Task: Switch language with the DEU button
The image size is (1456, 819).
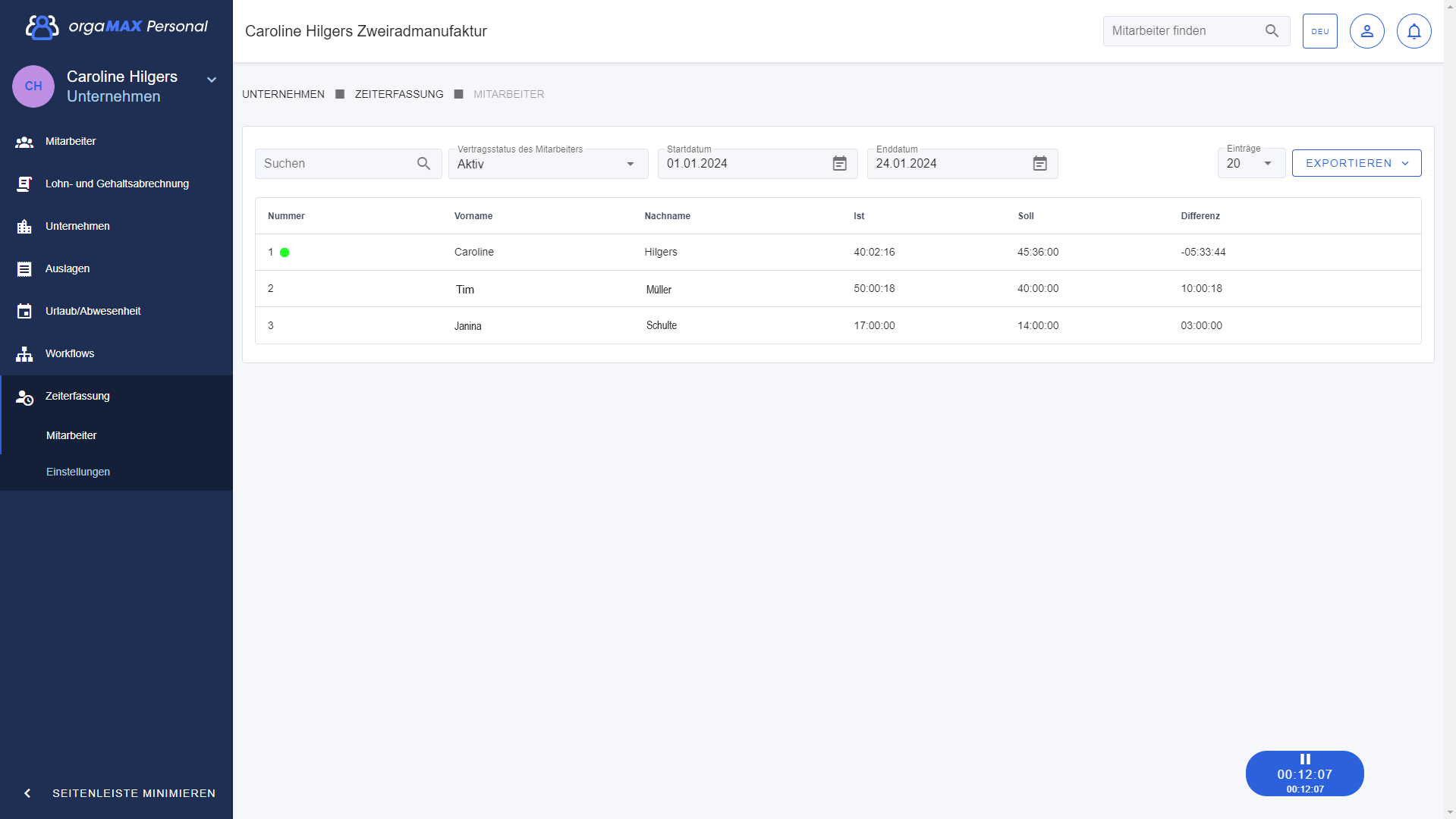Action: point(1319,31)
